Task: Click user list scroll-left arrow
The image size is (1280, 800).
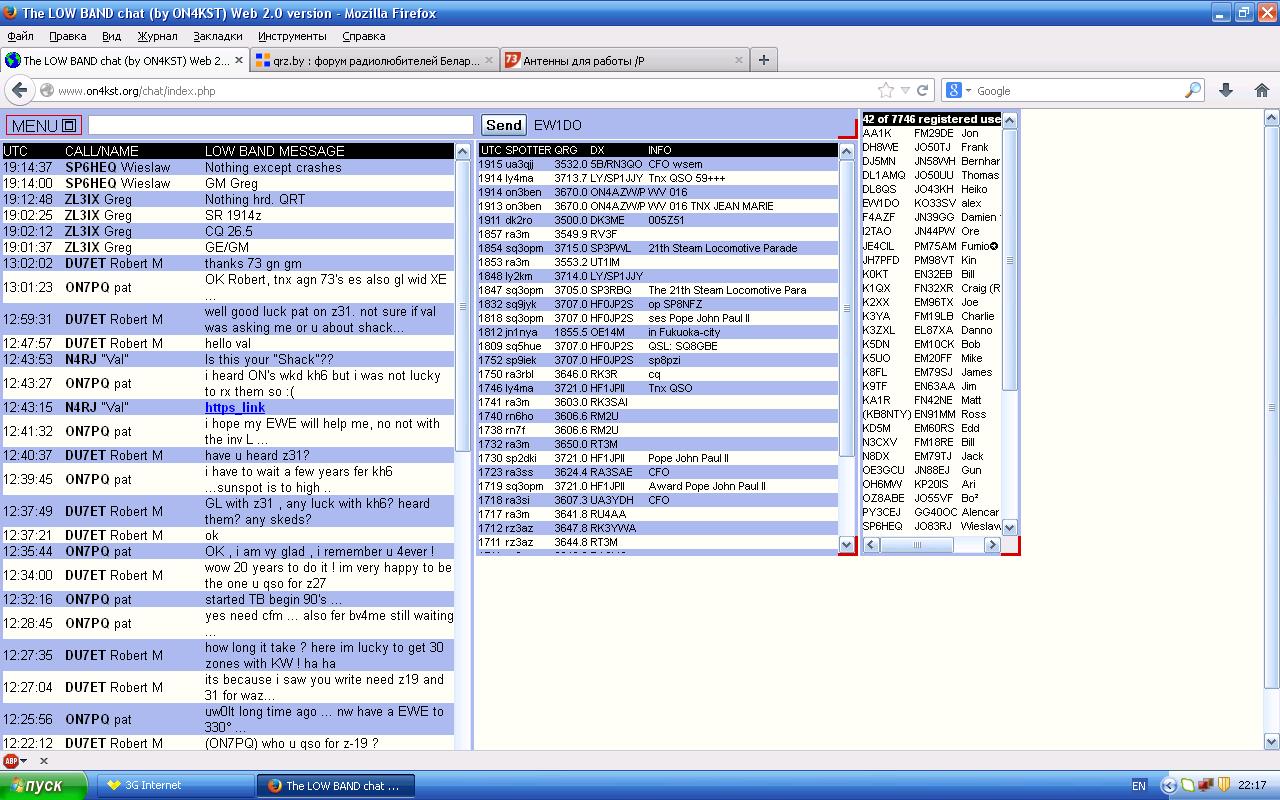Action: pos(871,545)
